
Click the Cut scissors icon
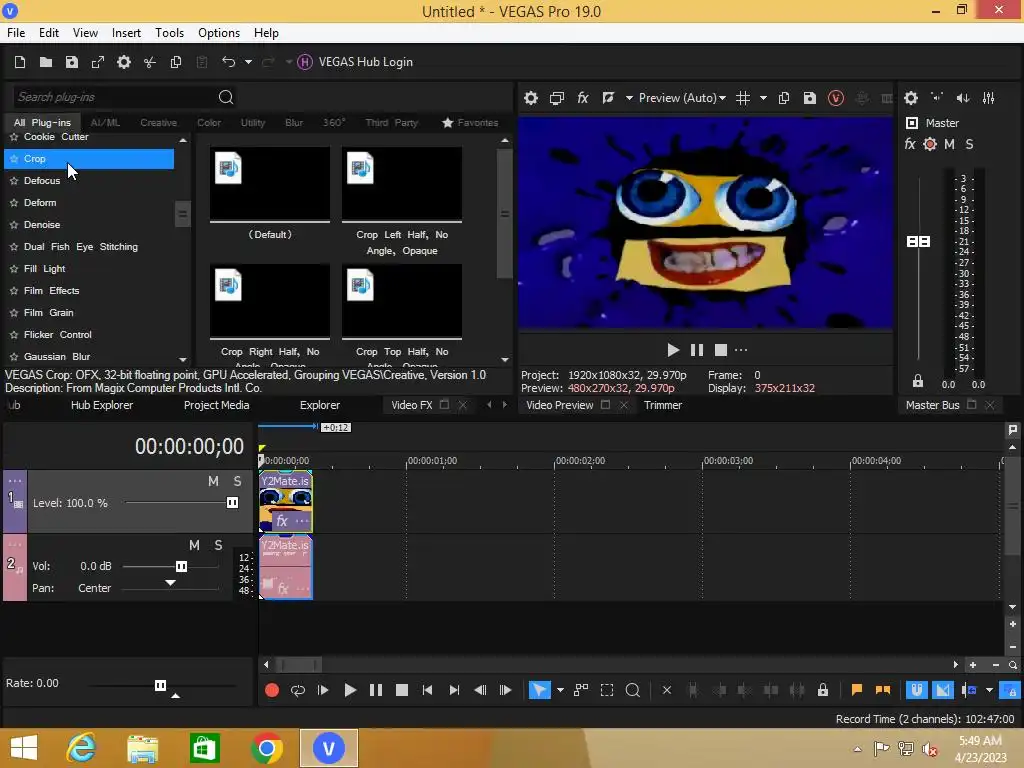point(150,62)
